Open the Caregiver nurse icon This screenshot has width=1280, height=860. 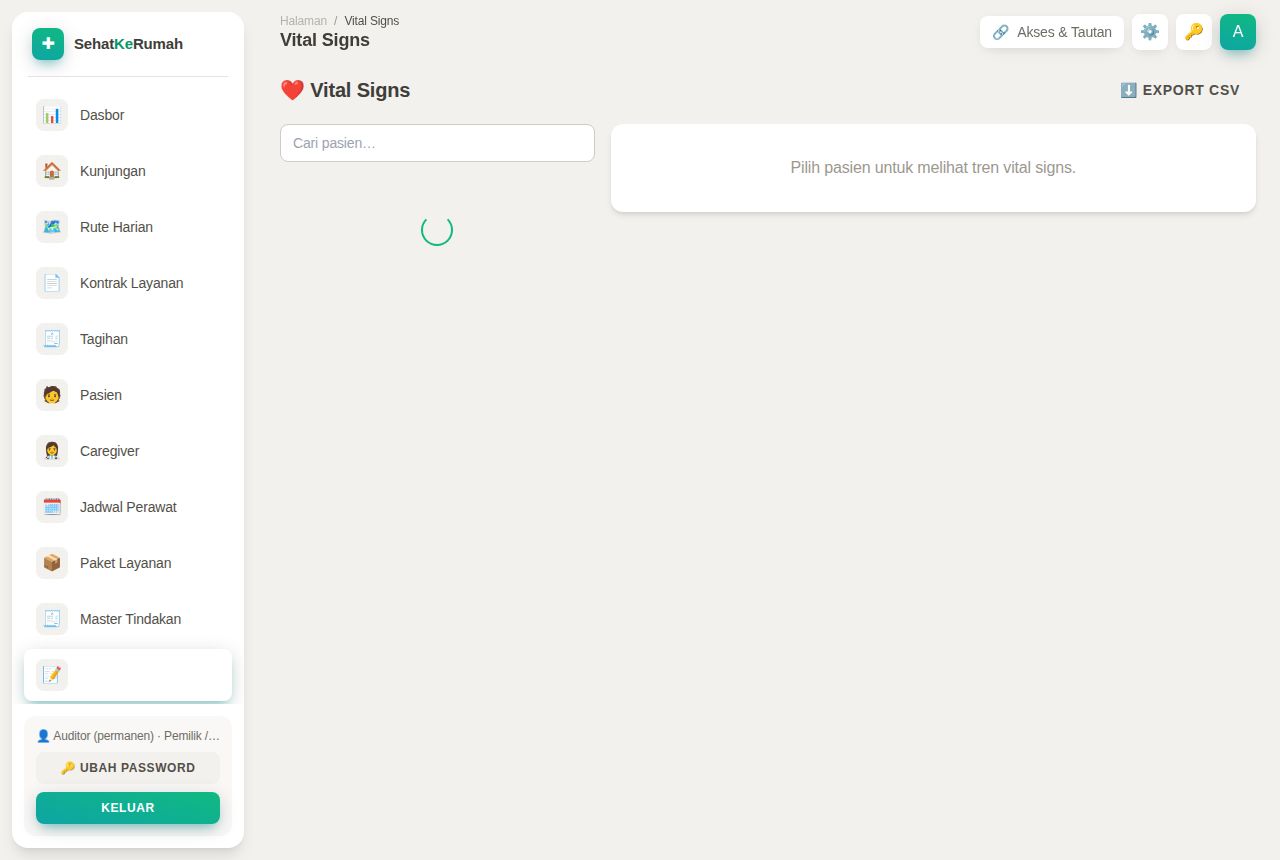tap(52, 451)
